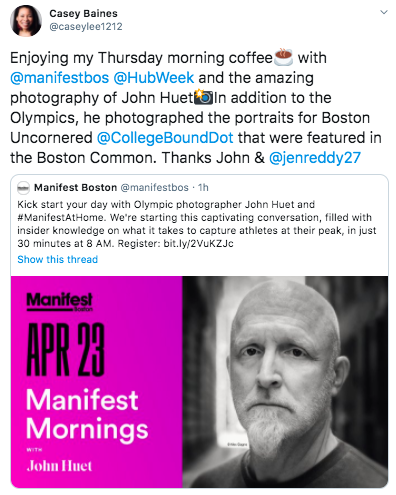Screen dimensions: 396x495
Task: Open the bit.ly/2VuKZJc register link
Action: [198, 244]
